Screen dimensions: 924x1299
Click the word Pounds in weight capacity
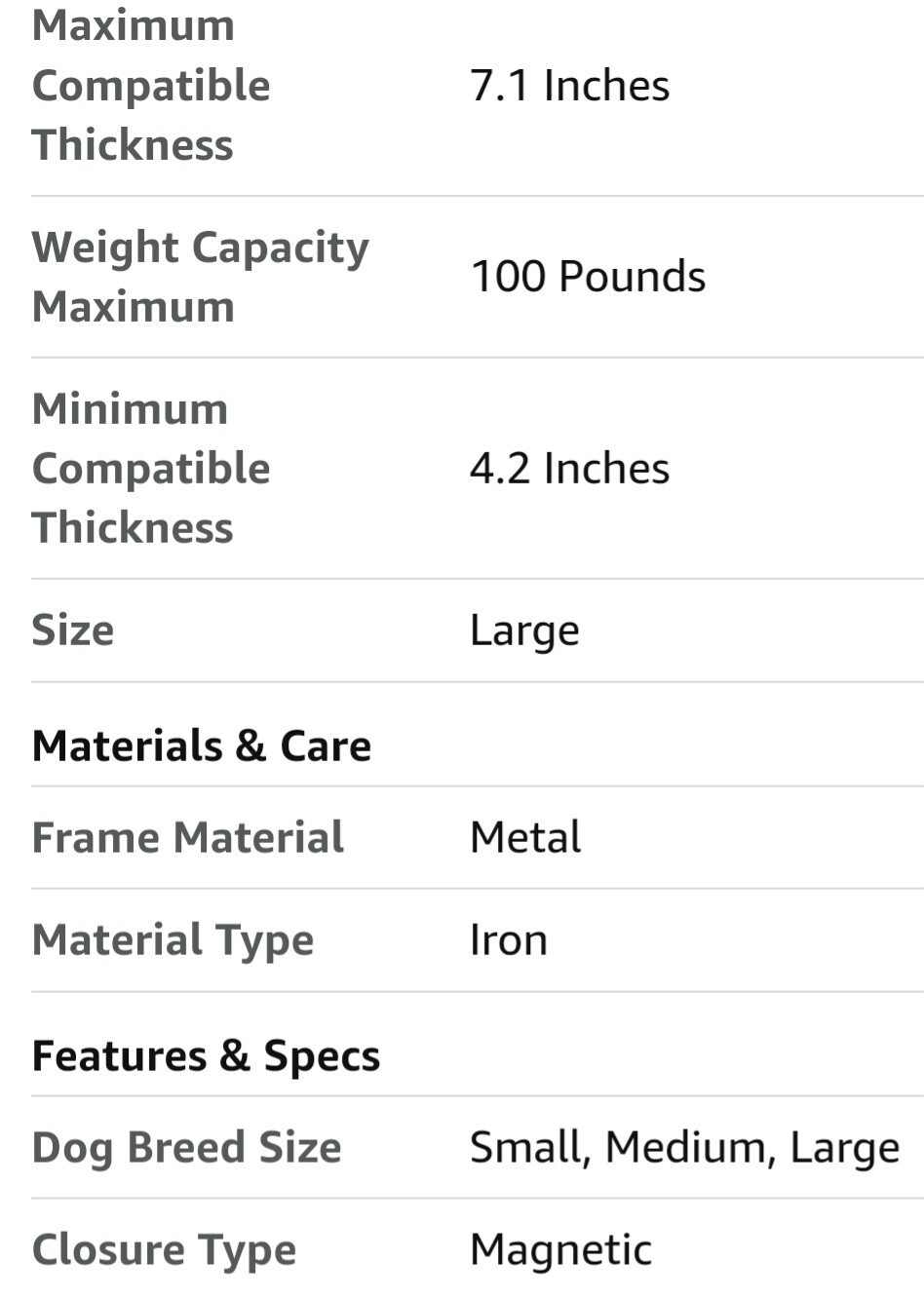[632, 277]
